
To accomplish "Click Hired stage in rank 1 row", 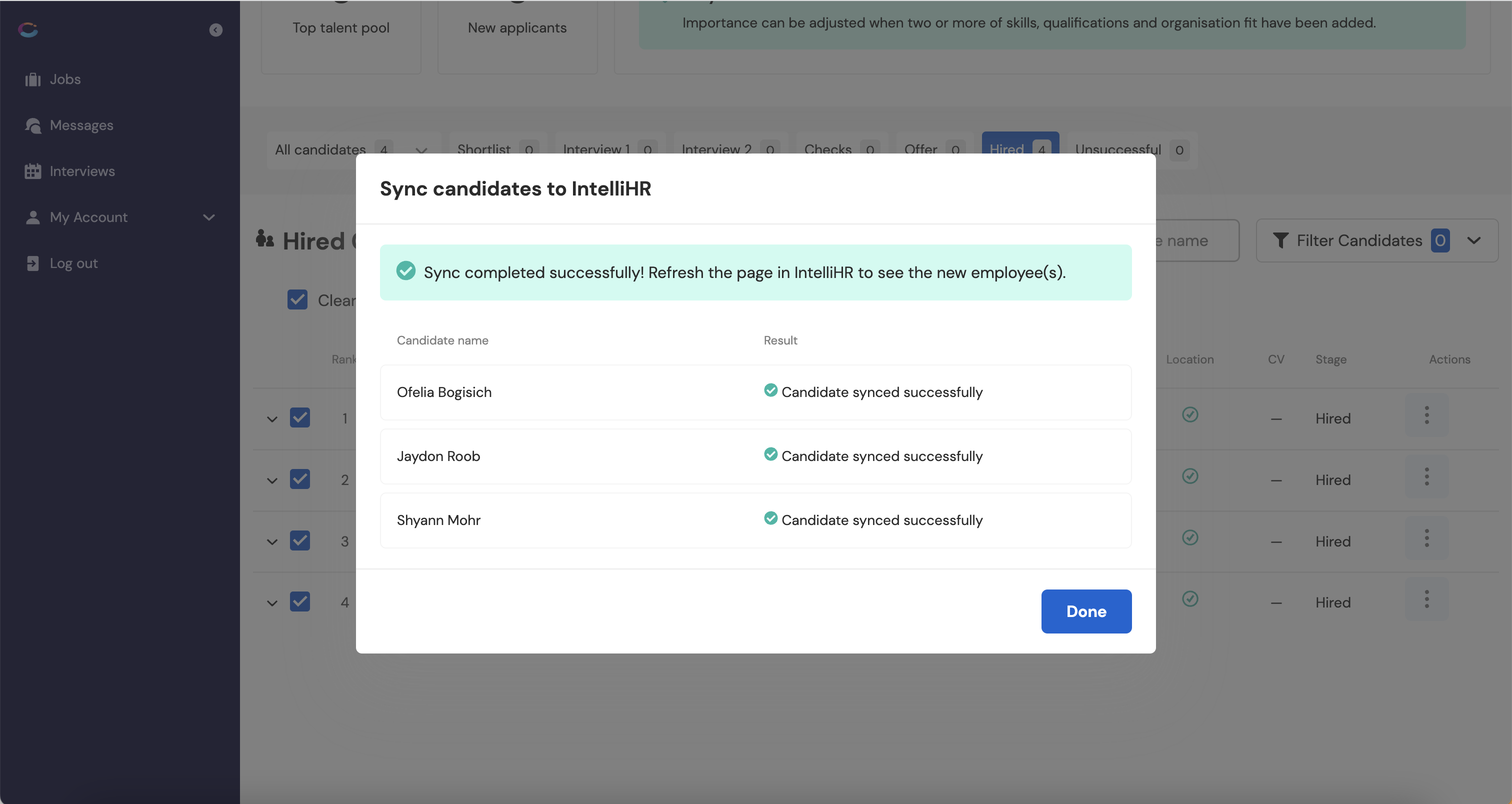I will (x=1333, y=418).
